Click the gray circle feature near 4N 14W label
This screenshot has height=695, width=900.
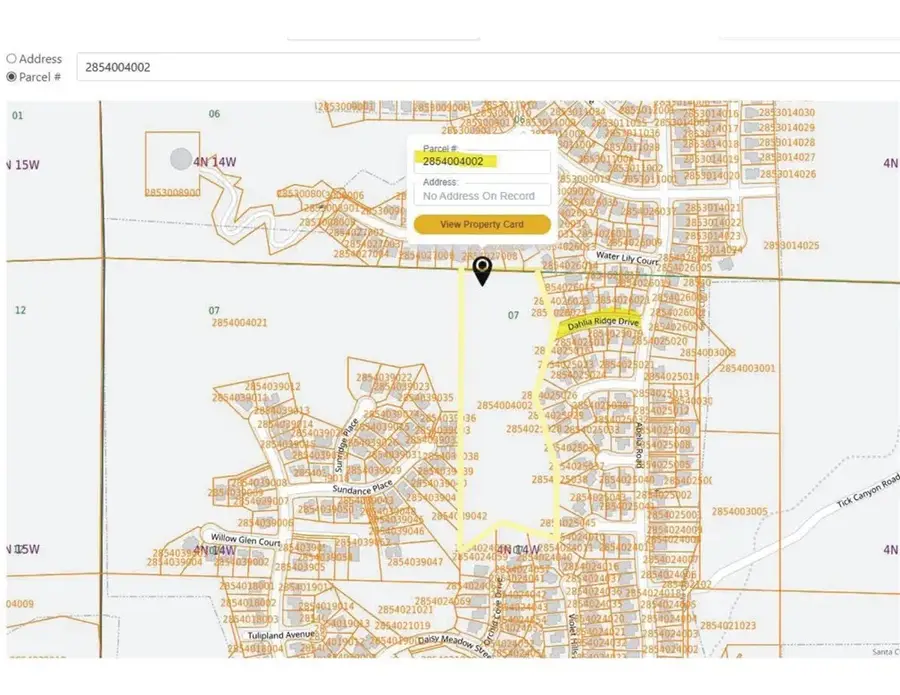(180, 158)
